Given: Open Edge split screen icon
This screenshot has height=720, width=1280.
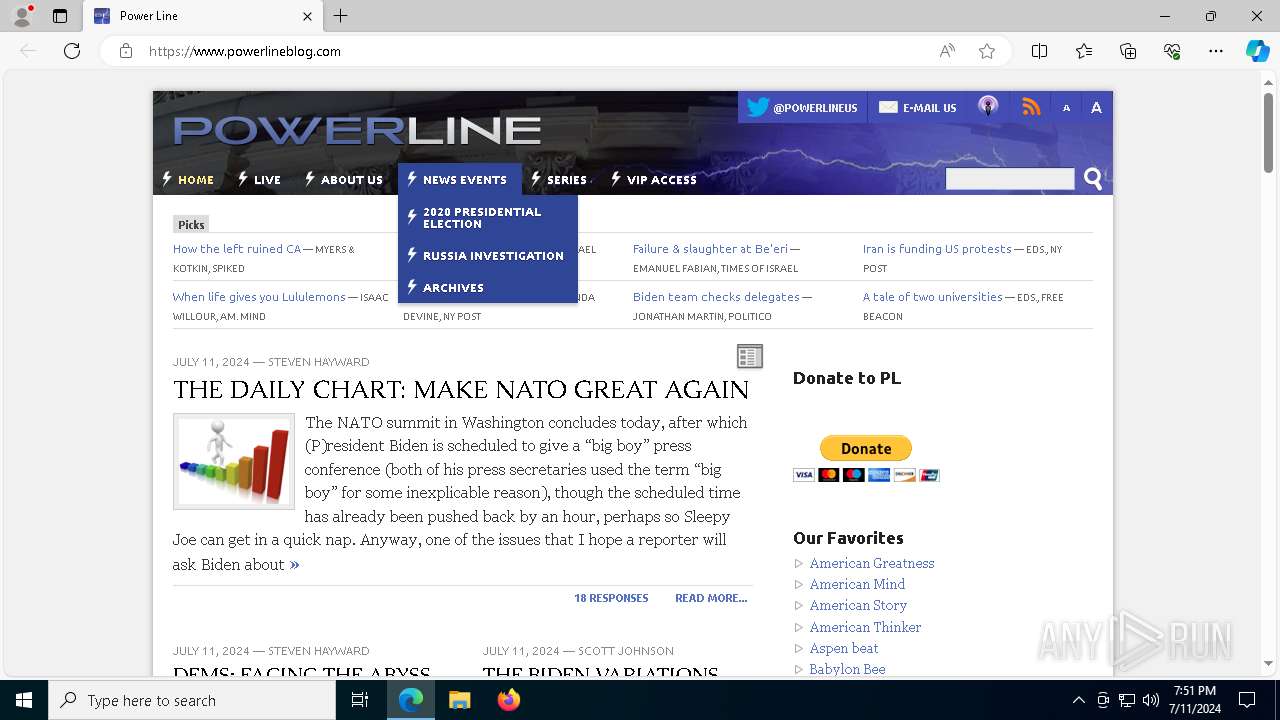Looking at the screenshot, I should [1039, 51].
